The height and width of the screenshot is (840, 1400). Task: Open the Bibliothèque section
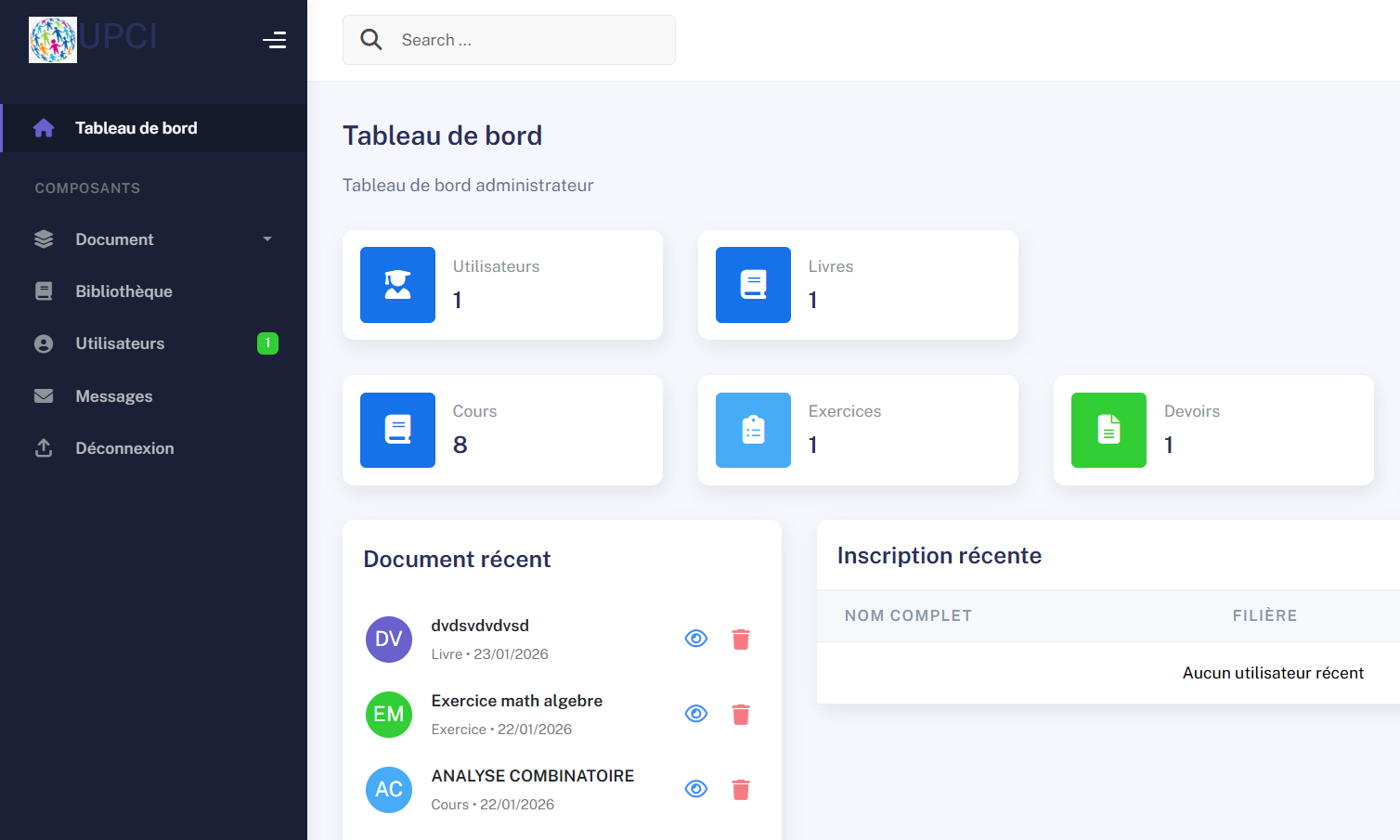tap(123, 291)
